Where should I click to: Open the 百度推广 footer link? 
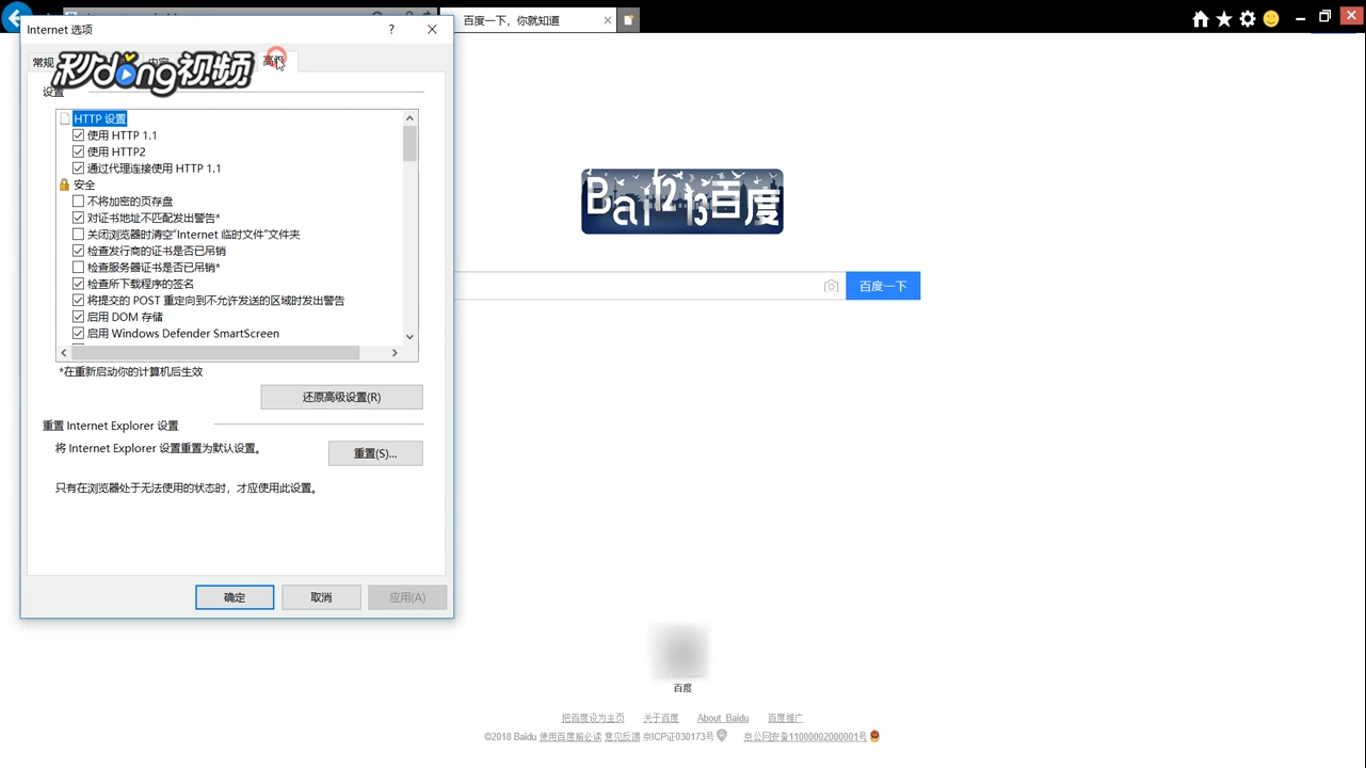[x=785, y=718]
